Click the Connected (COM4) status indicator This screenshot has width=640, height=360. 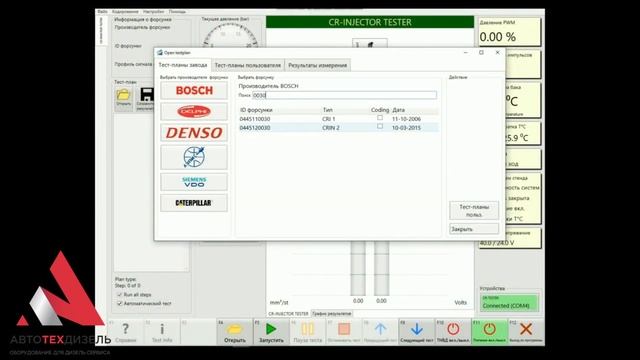tap(509, 303)
